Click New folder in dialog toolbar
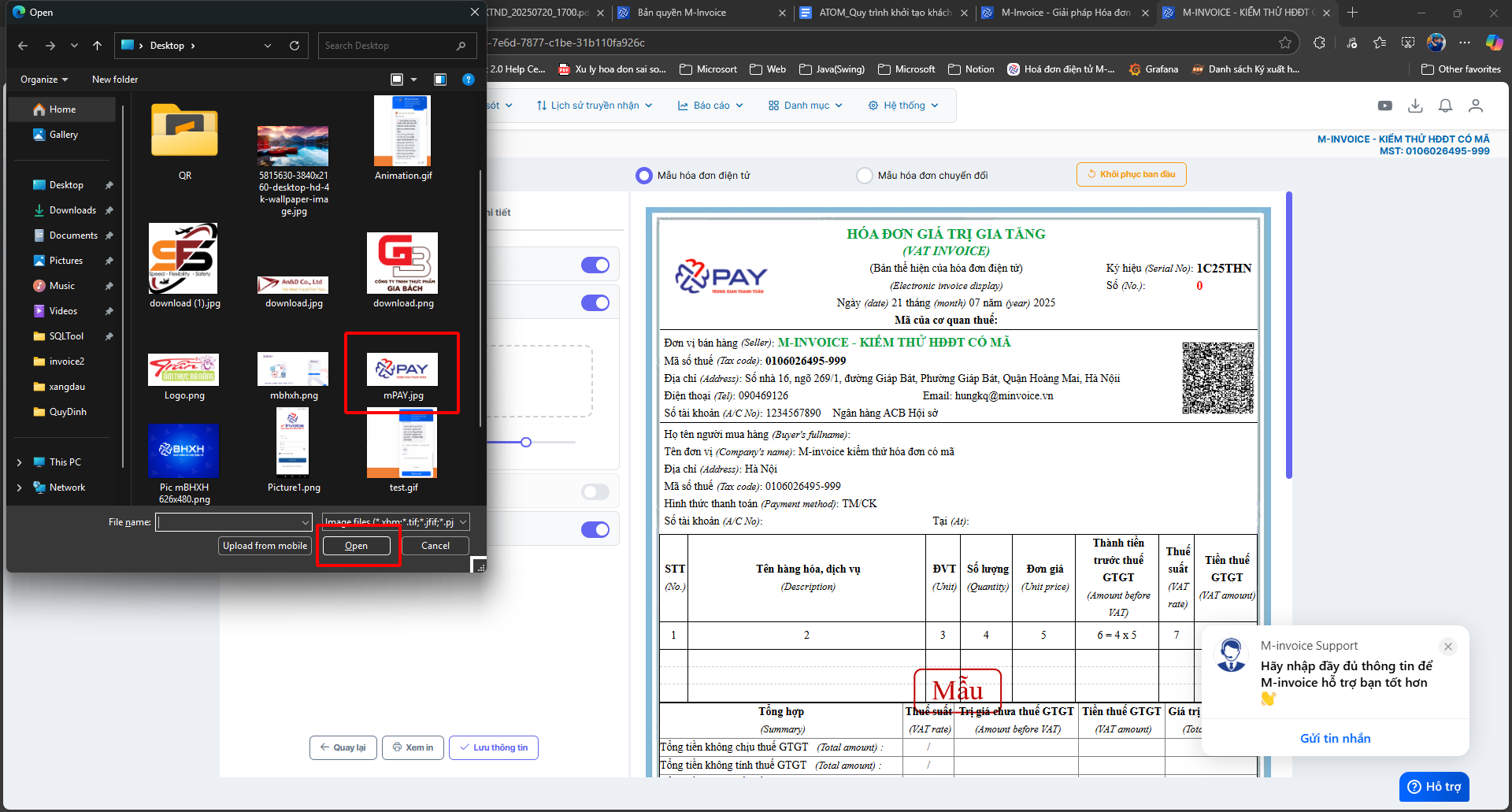This screenshot has height=812, width=1512. pos(115,80)
